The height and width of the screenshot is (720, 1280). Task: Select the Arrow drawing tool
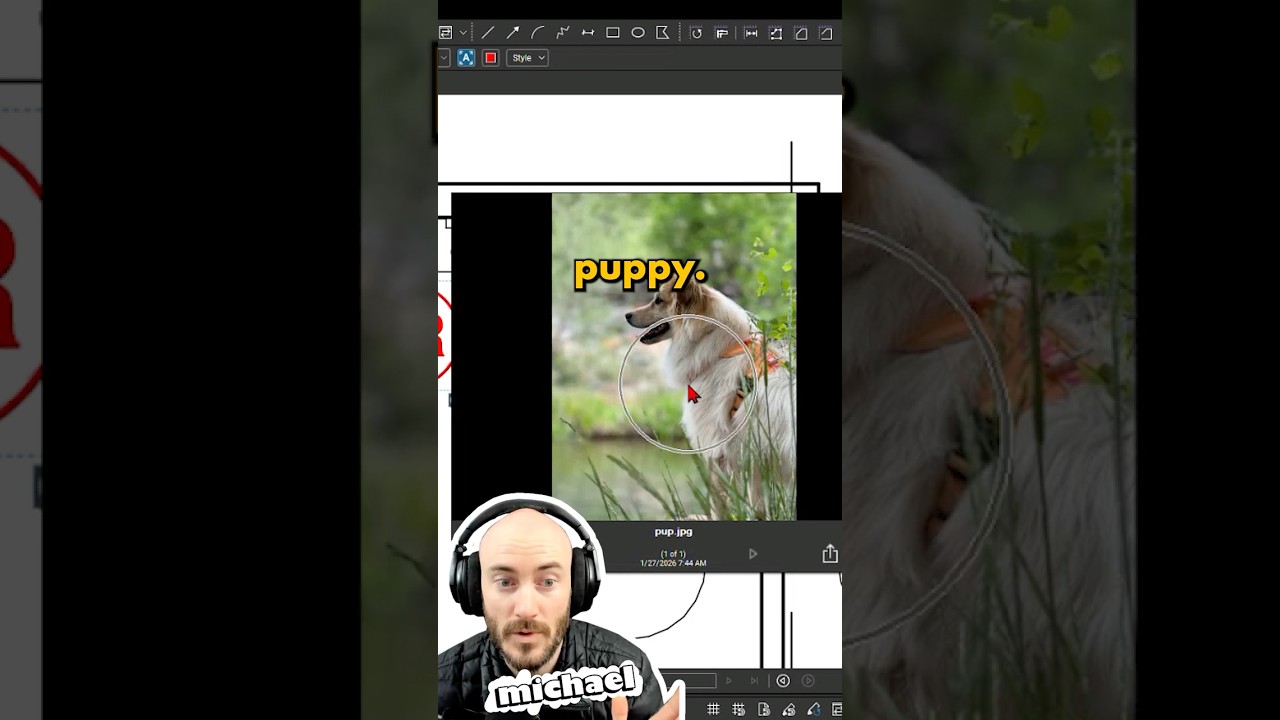pos(513,33)
